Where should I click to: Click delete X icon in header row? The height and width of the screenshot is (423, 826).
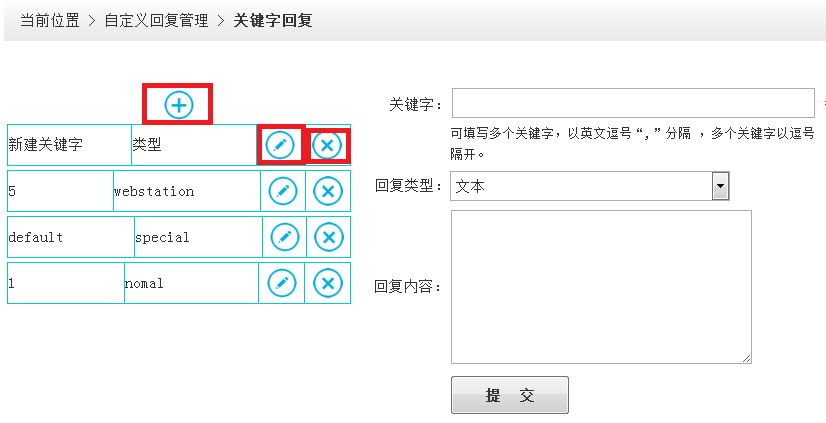coord(327,146)
